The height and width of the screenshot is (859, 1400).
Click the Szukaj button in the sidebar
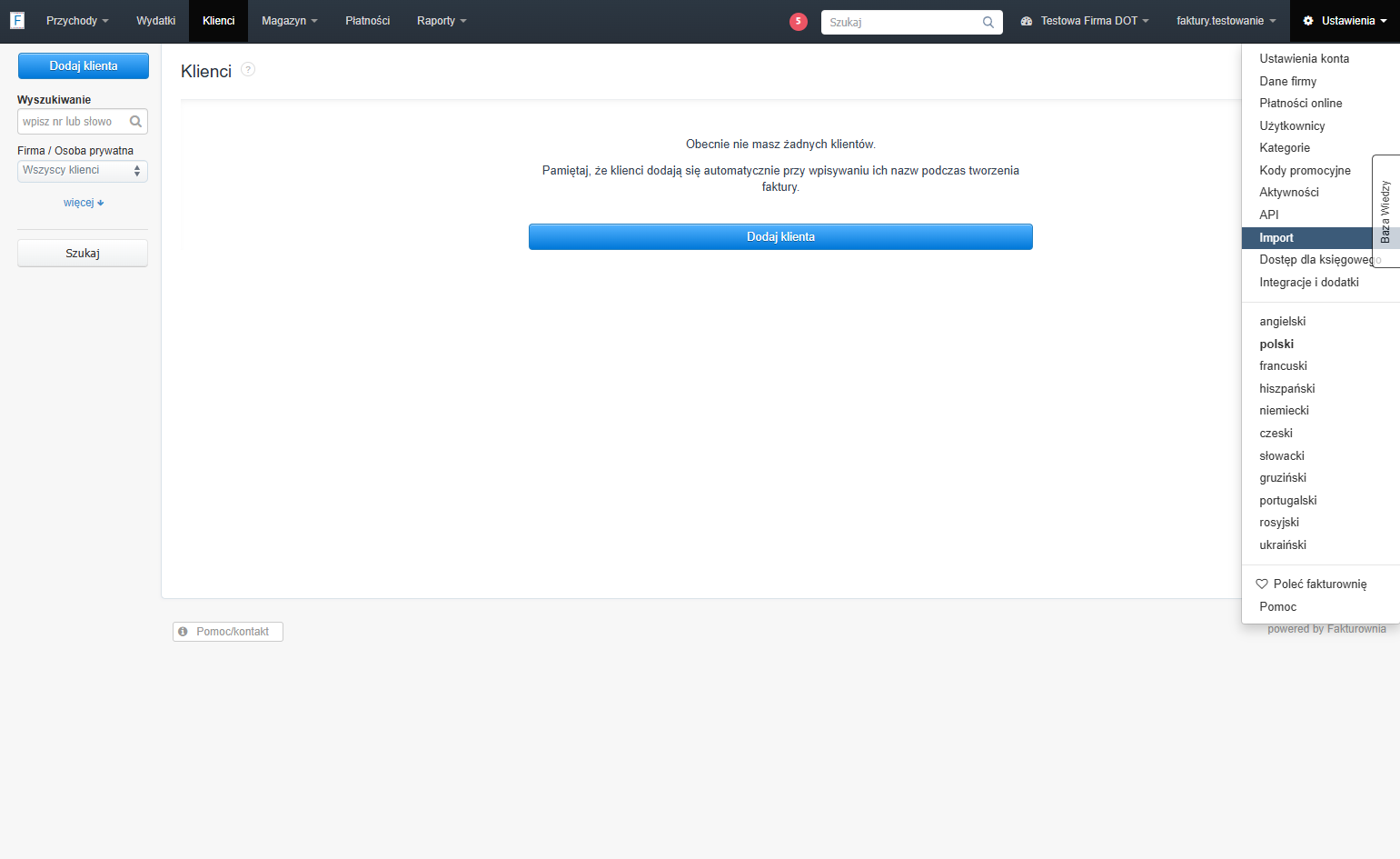83,253
